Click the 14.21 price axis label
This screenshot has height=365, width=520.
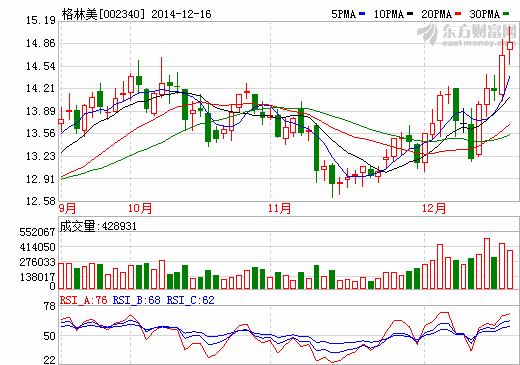click(x=41, y=88)
